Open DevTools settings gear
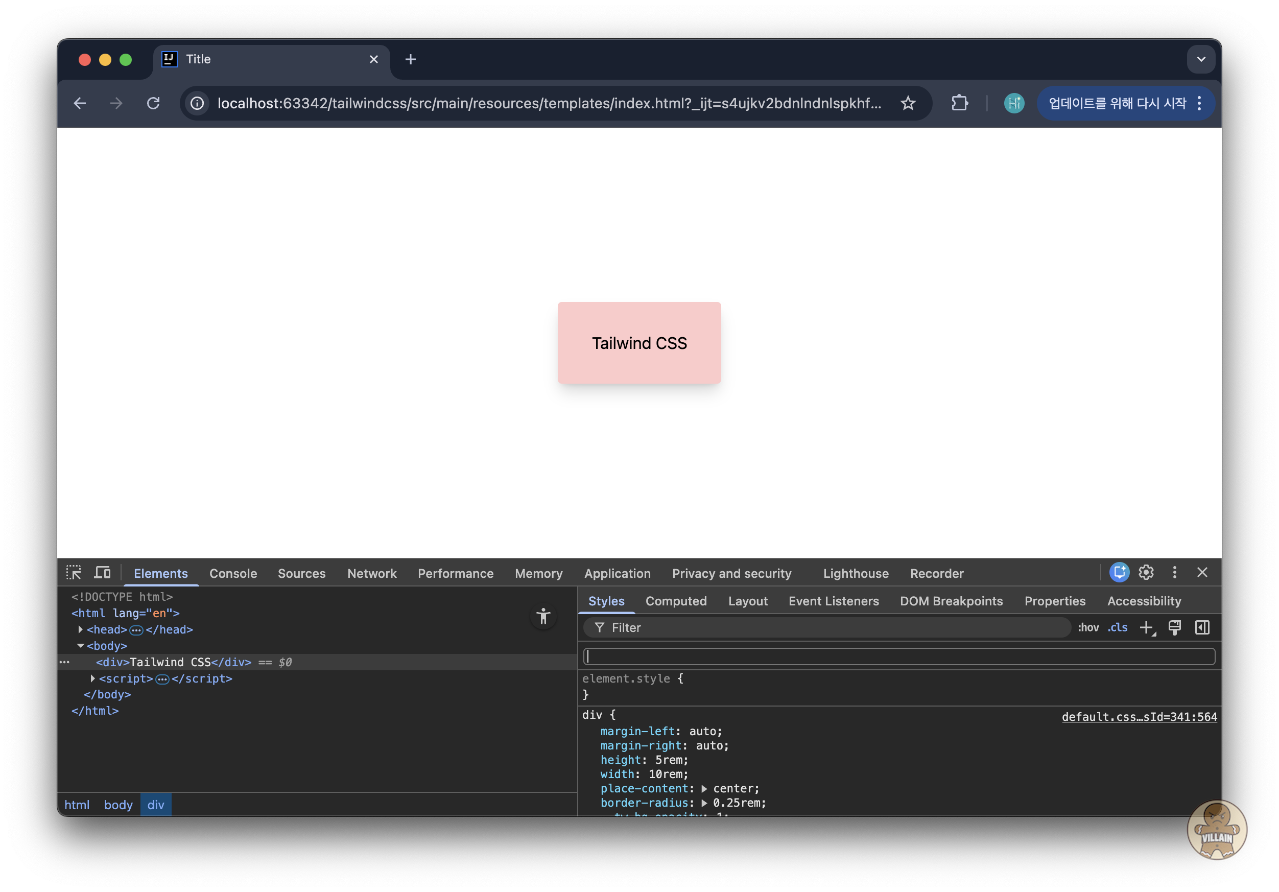 pos(1146,573)
